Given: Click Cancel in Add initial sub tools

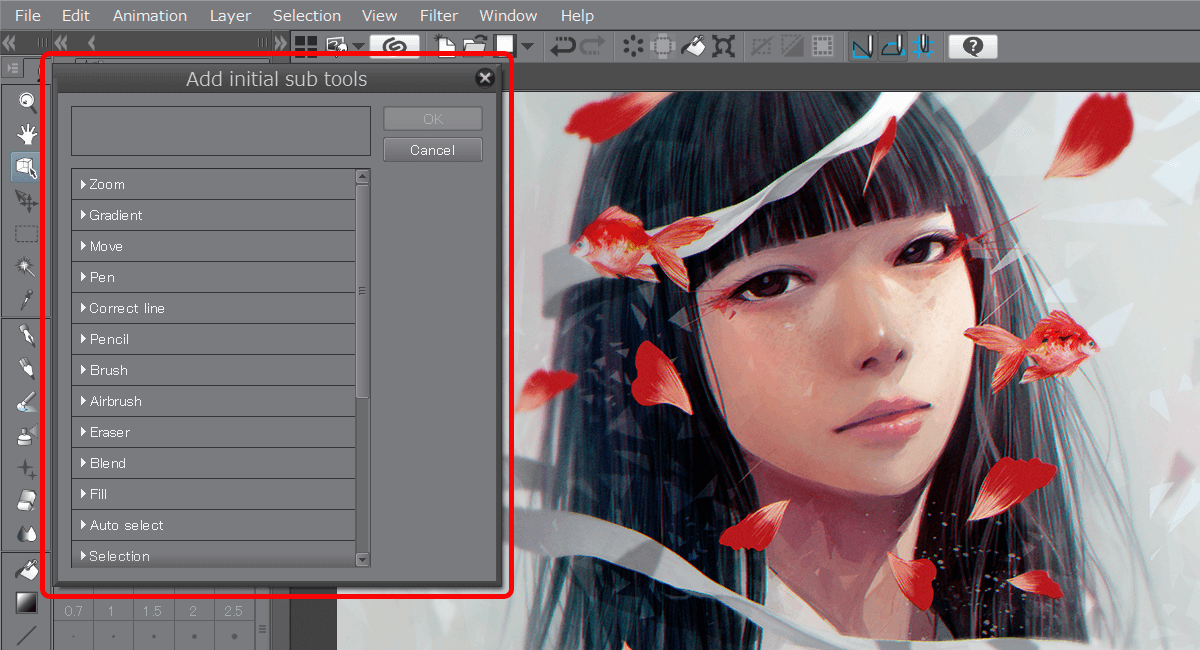Looking at the screenshot, I should pos(433,150).
